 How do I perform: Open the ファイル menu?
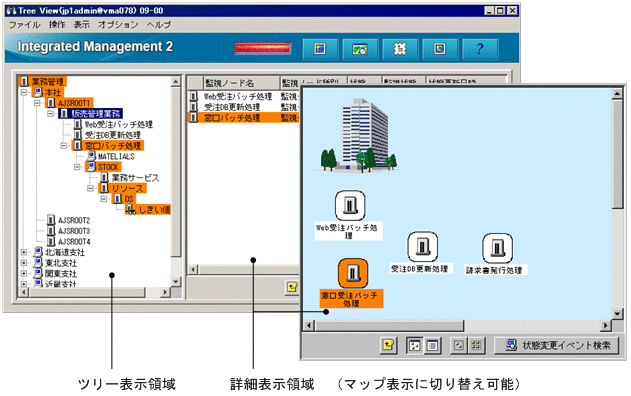(25, 25)
